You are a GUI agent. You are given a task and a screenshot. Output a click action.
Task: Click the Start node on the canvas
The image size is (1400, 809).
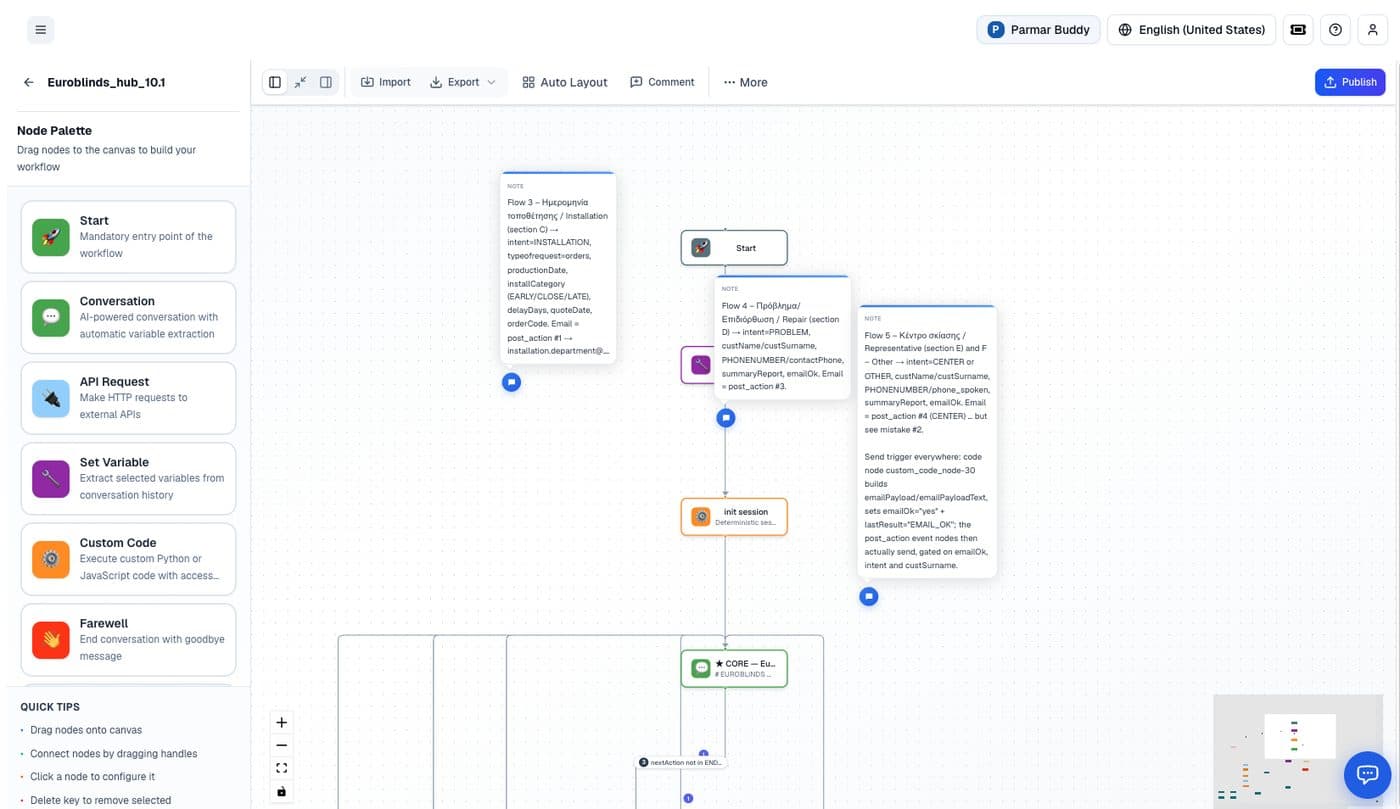pyautogui.click(x=734, y=248)
